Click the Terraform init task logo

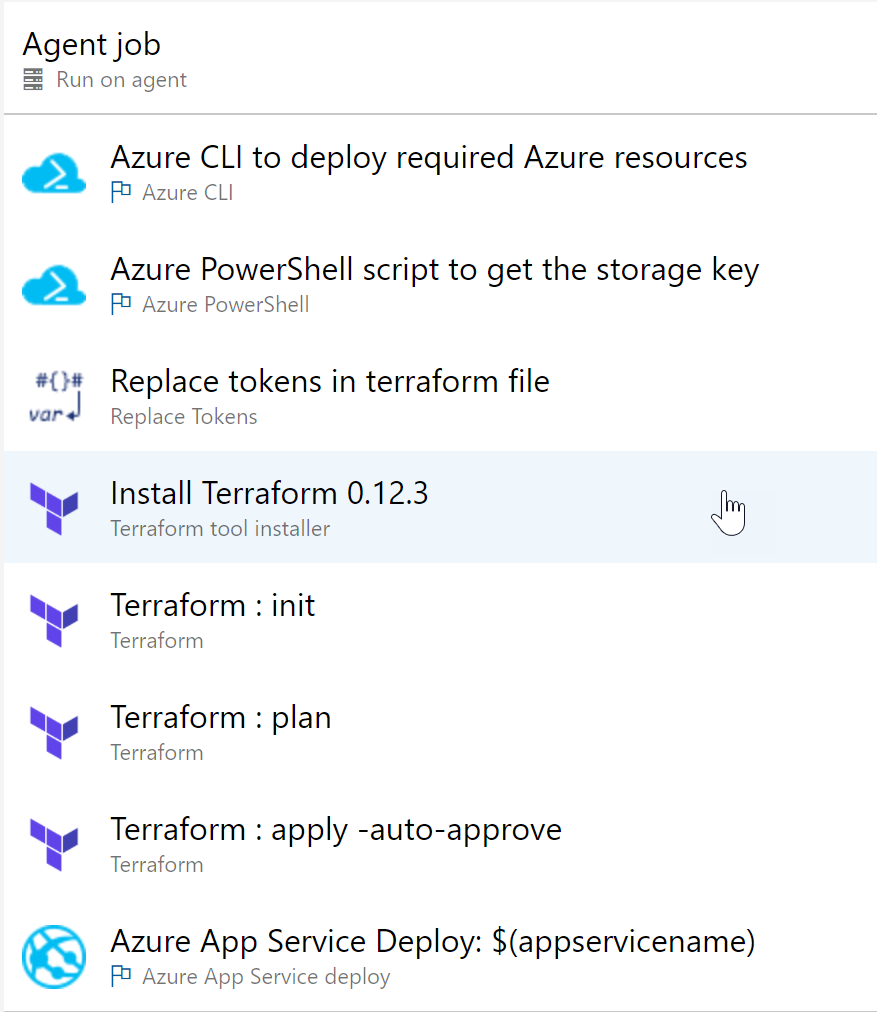(54, 621)
